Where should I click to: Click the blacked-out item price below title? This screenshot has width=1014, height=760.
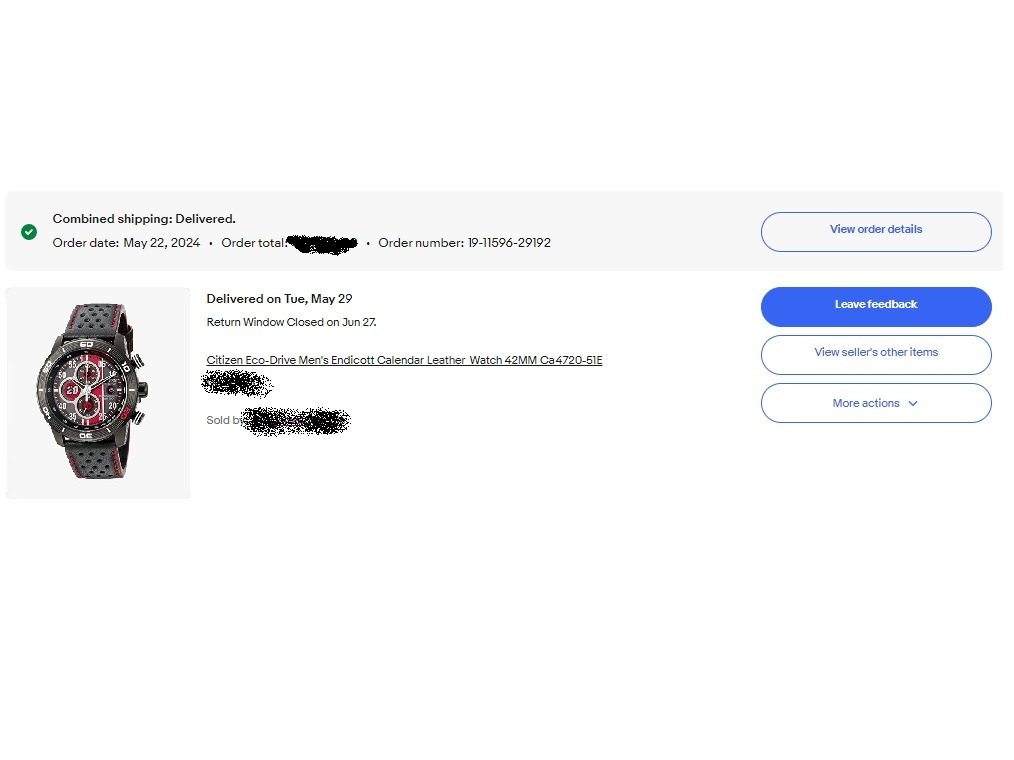pos(237,384)
